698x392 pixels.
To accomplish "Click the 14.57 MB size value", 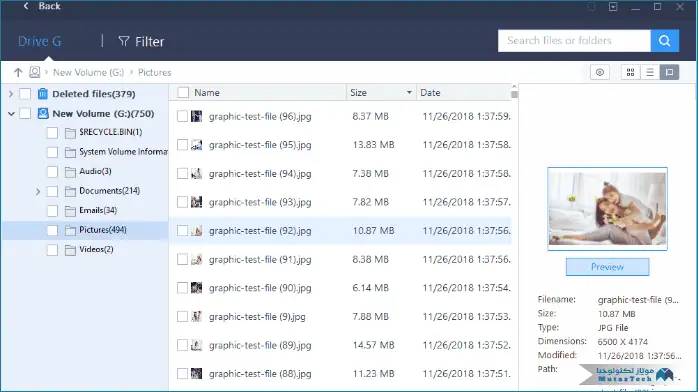I will tap(373, 345).
